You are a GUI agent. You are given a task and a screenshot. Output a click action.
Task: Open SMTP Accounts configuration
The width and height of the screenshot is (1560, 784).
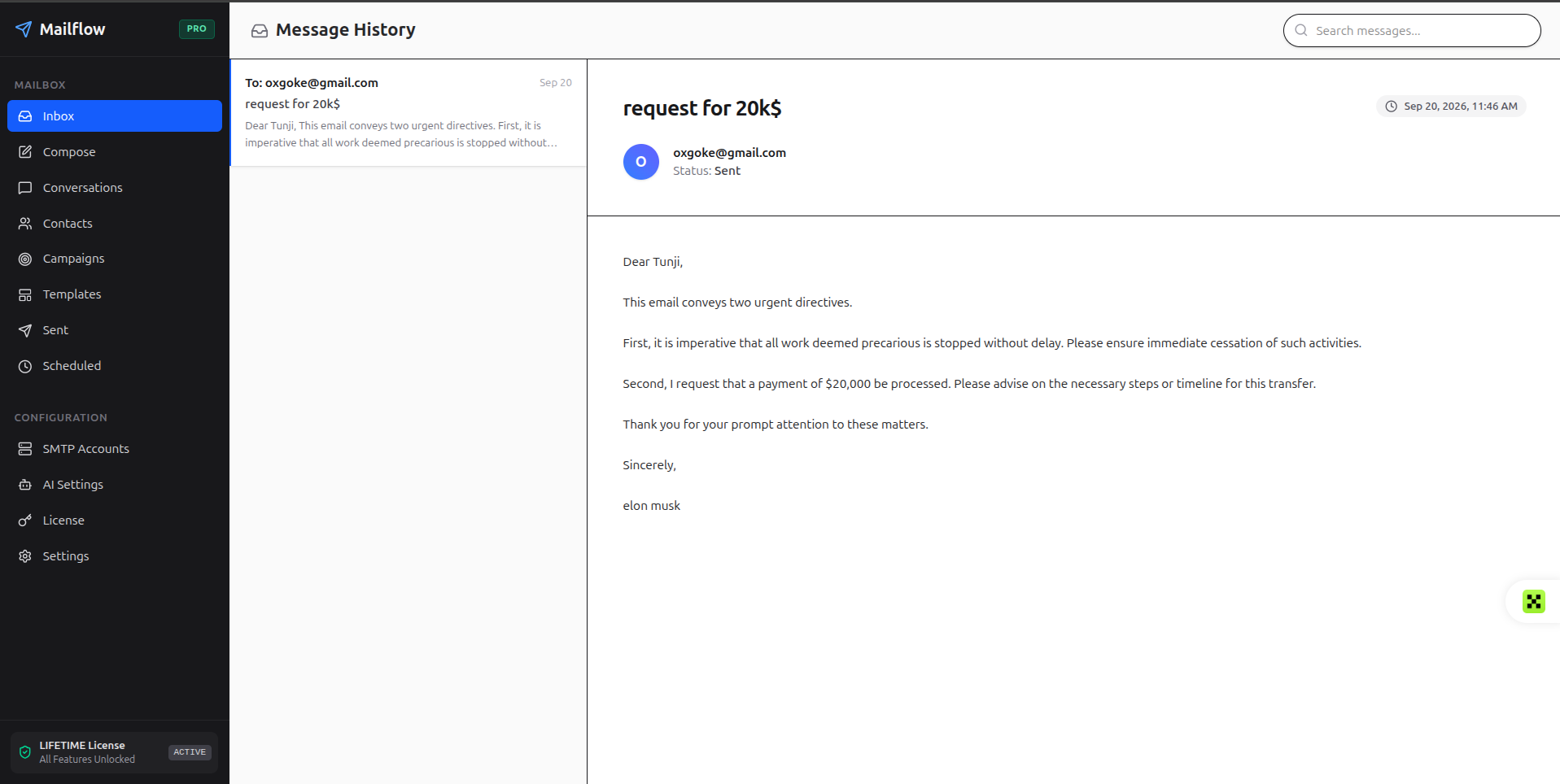[115, 449]
